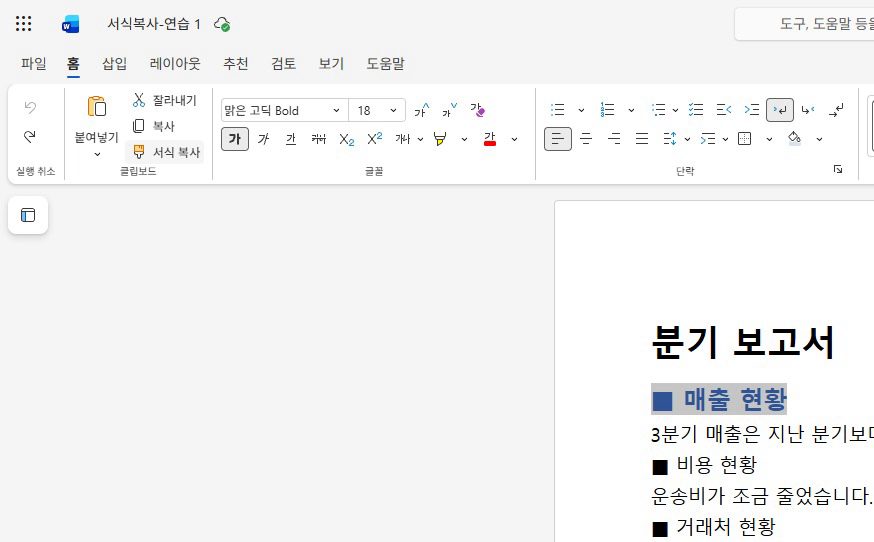The image size is (874, 542).
Task: Expand bullet library arrow
Action: (x=581, y=110)
